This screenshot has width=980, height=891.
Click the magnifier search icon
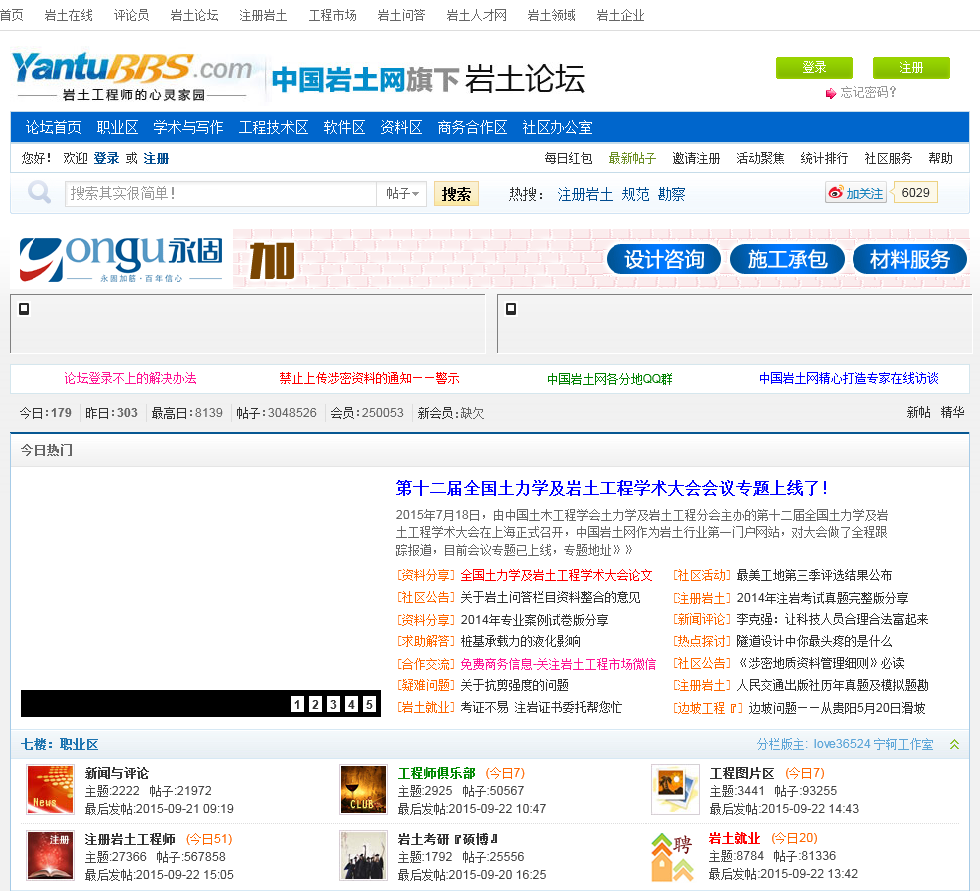click(x=39, y=192)
